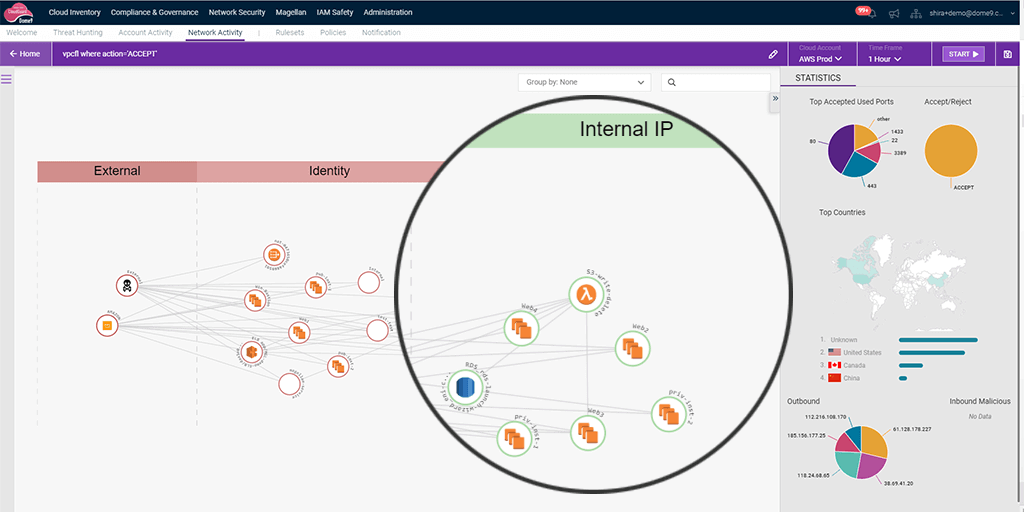
Task: Select the priv-inst-1 instance node
Action: click(x=515, y=438)
